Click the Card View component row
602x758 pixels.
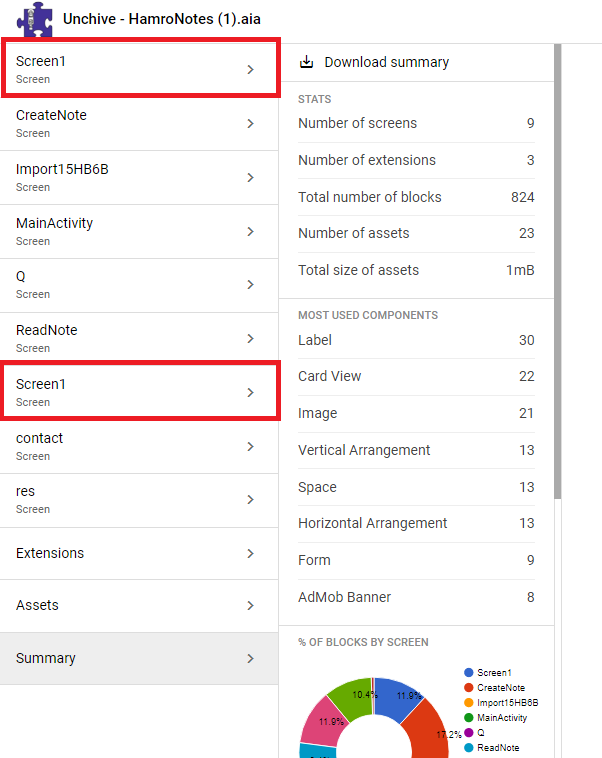click(416, 377)
